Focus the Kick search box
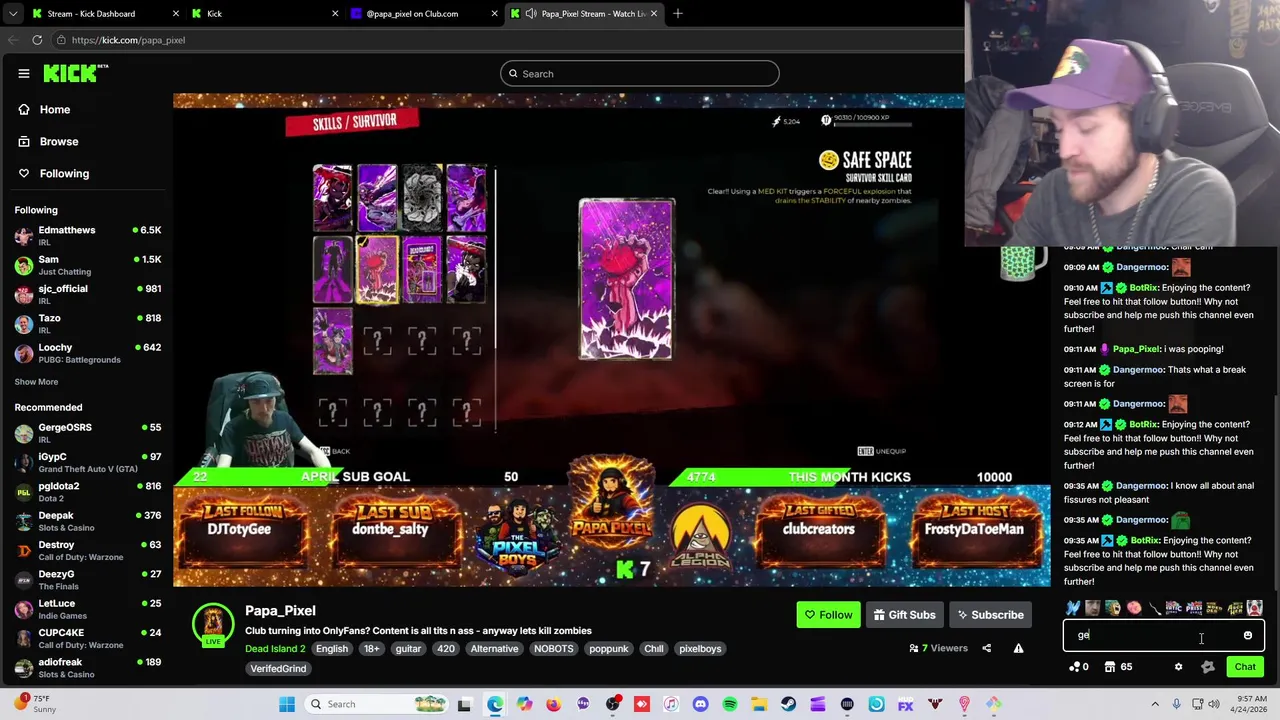Screen dimensions: 1280x720 (640, 73)
